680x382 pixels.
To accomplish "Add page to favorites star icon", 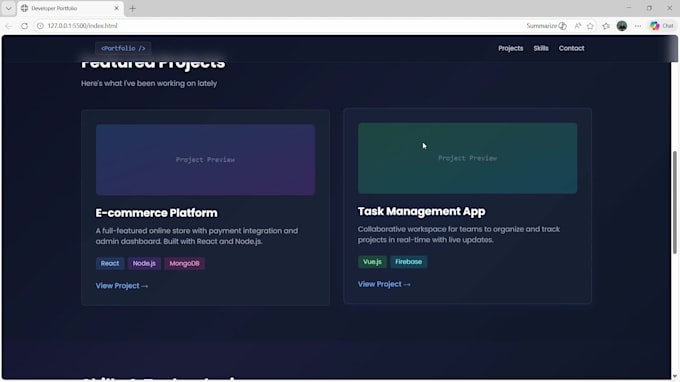I will pyautogui.click(x=590, y=26).
